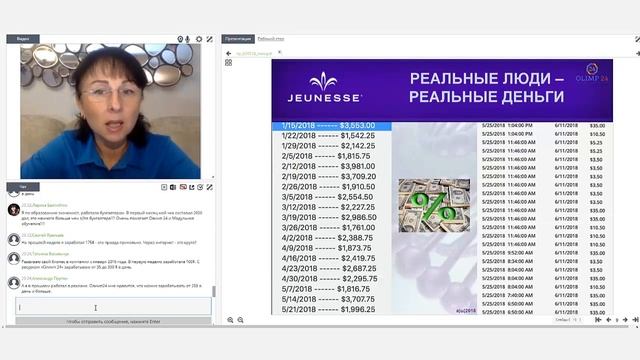
Task: Zoom in on the presentation slide
Action: 230,320
